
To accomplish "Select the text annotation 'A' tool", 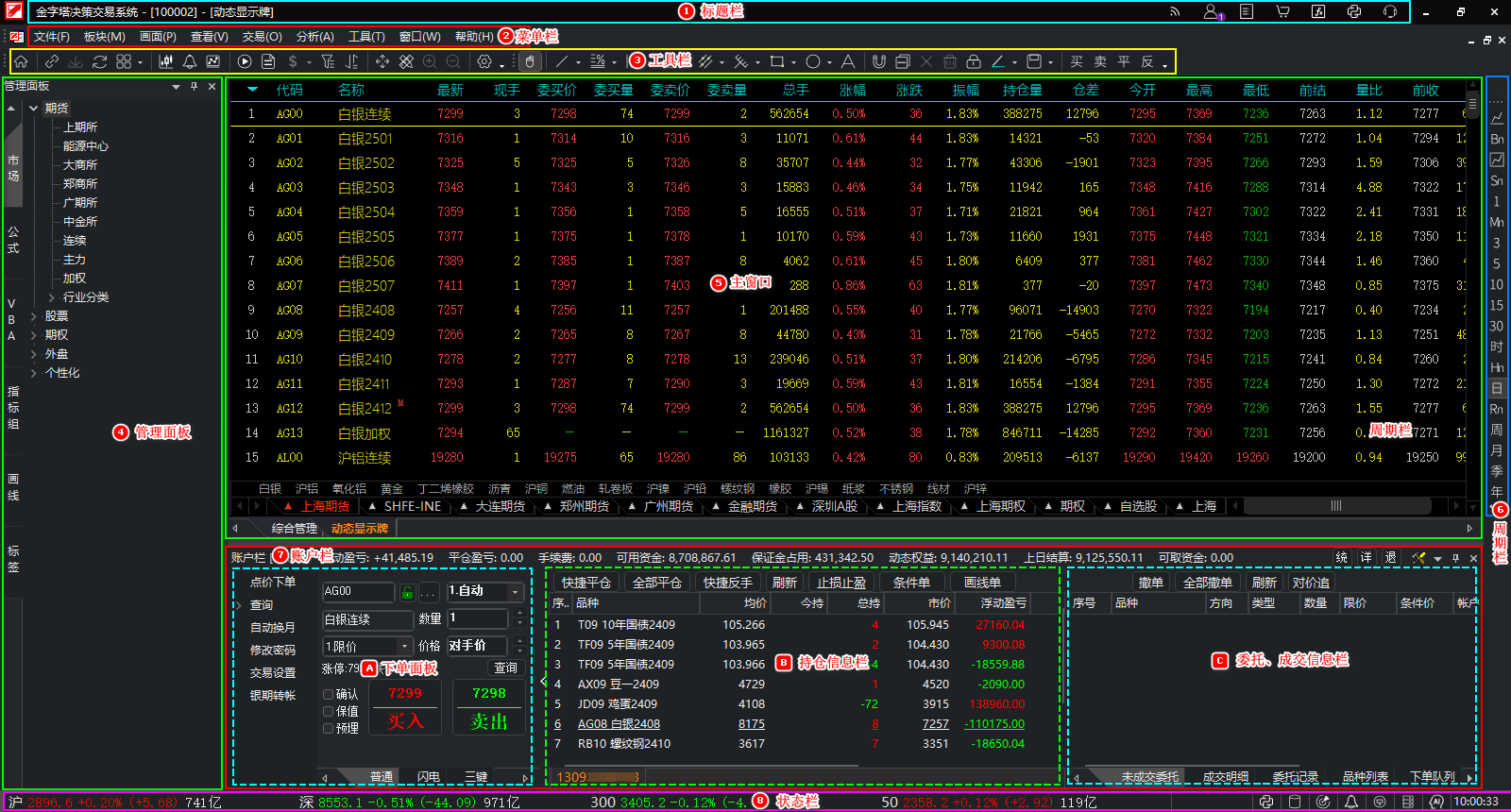I will pos(848,61).
